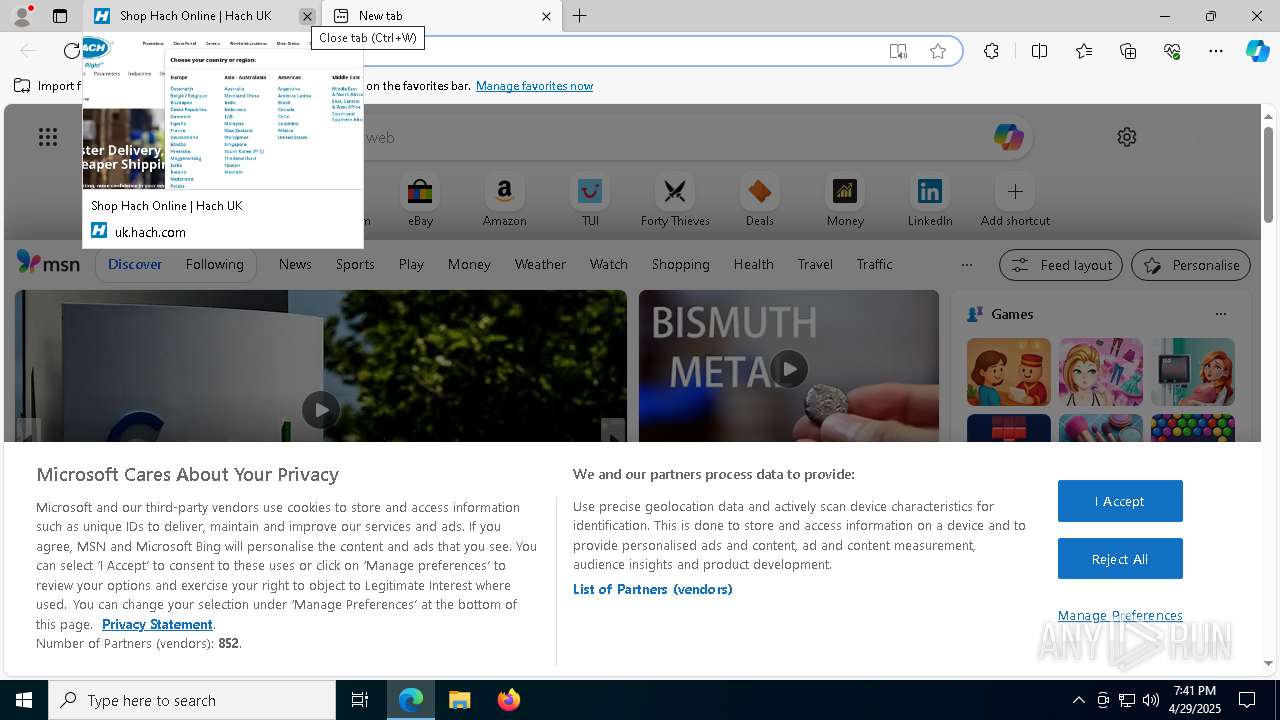Open the Money category in MSN nav
The width and height of the screenshot is (1280, 720).
point(469,264)
